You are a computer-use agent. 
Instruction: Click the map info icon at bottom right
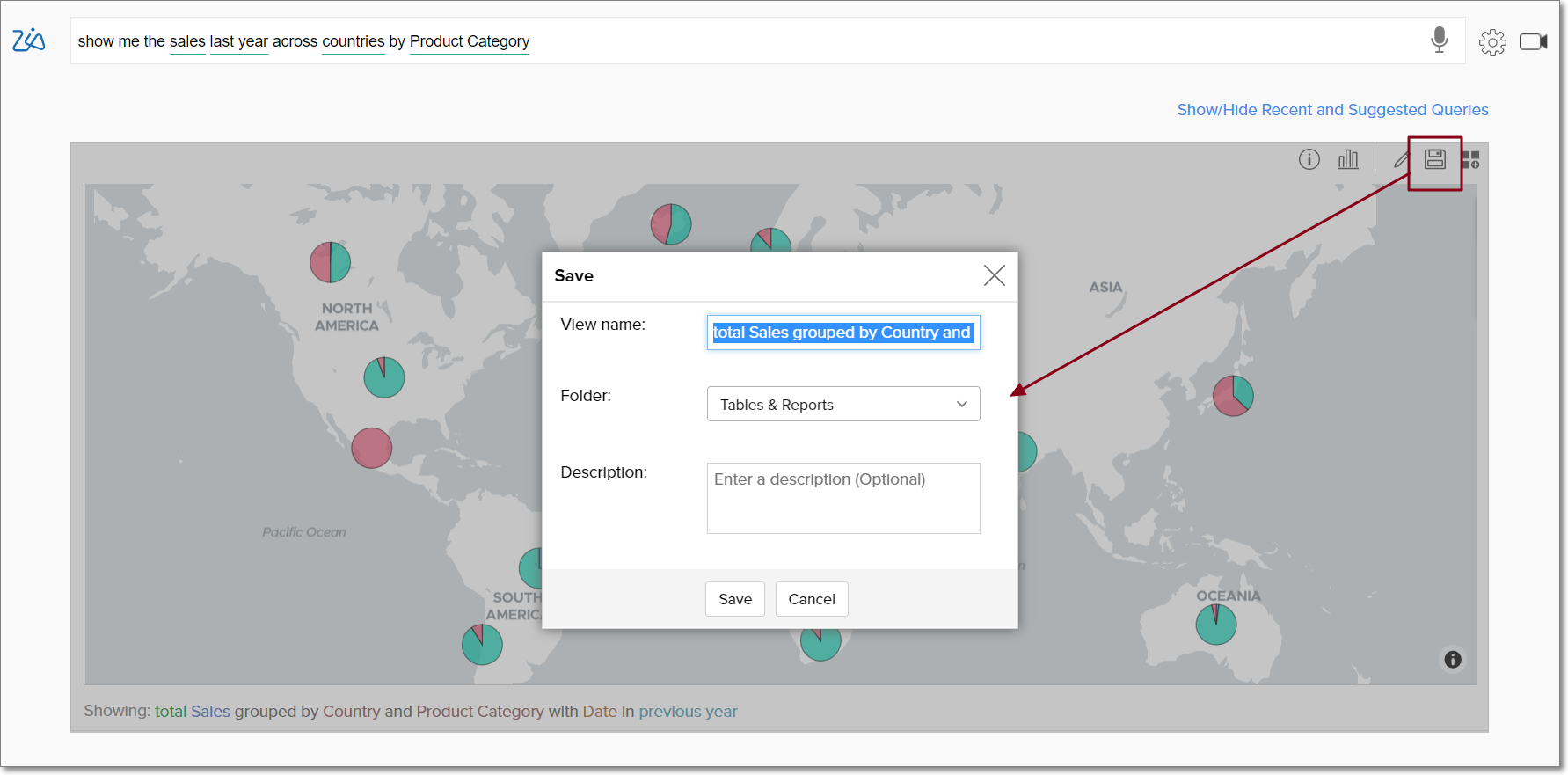click(1453, 660)
